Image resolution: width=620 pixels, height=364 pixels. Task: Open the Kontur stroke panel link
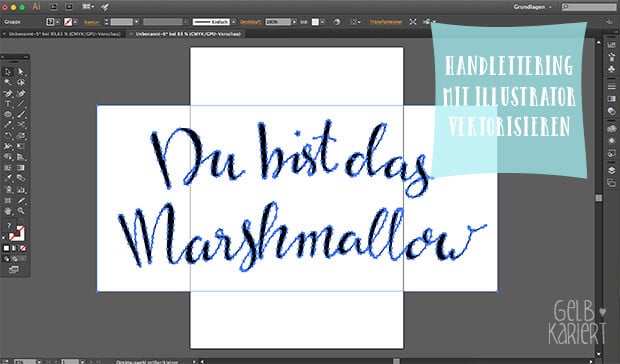click(91, 22)
